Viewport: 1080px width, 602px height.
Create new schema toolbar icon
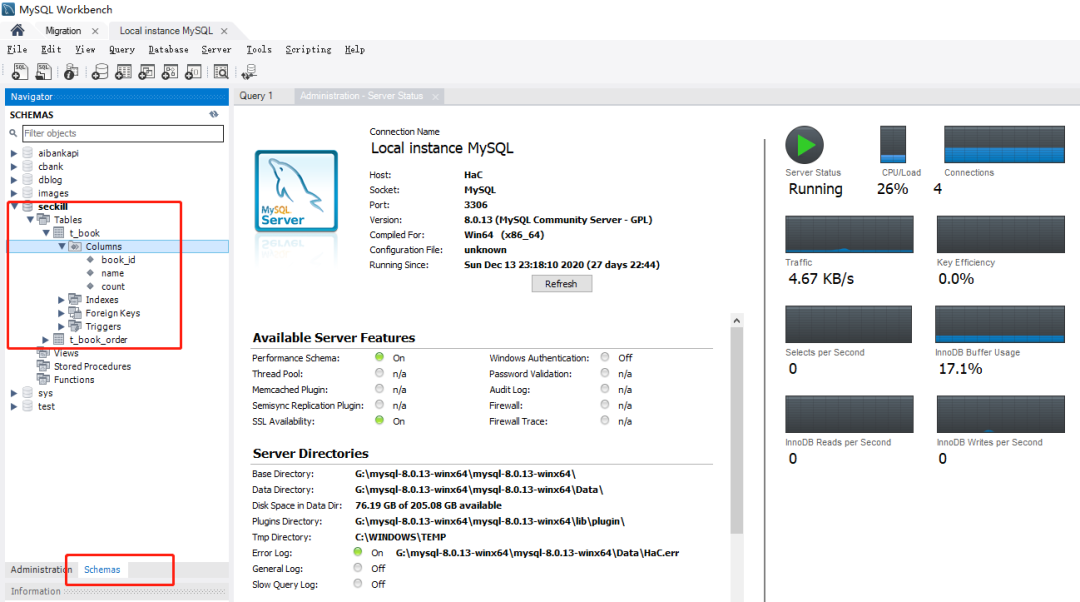tap(100, 72)
